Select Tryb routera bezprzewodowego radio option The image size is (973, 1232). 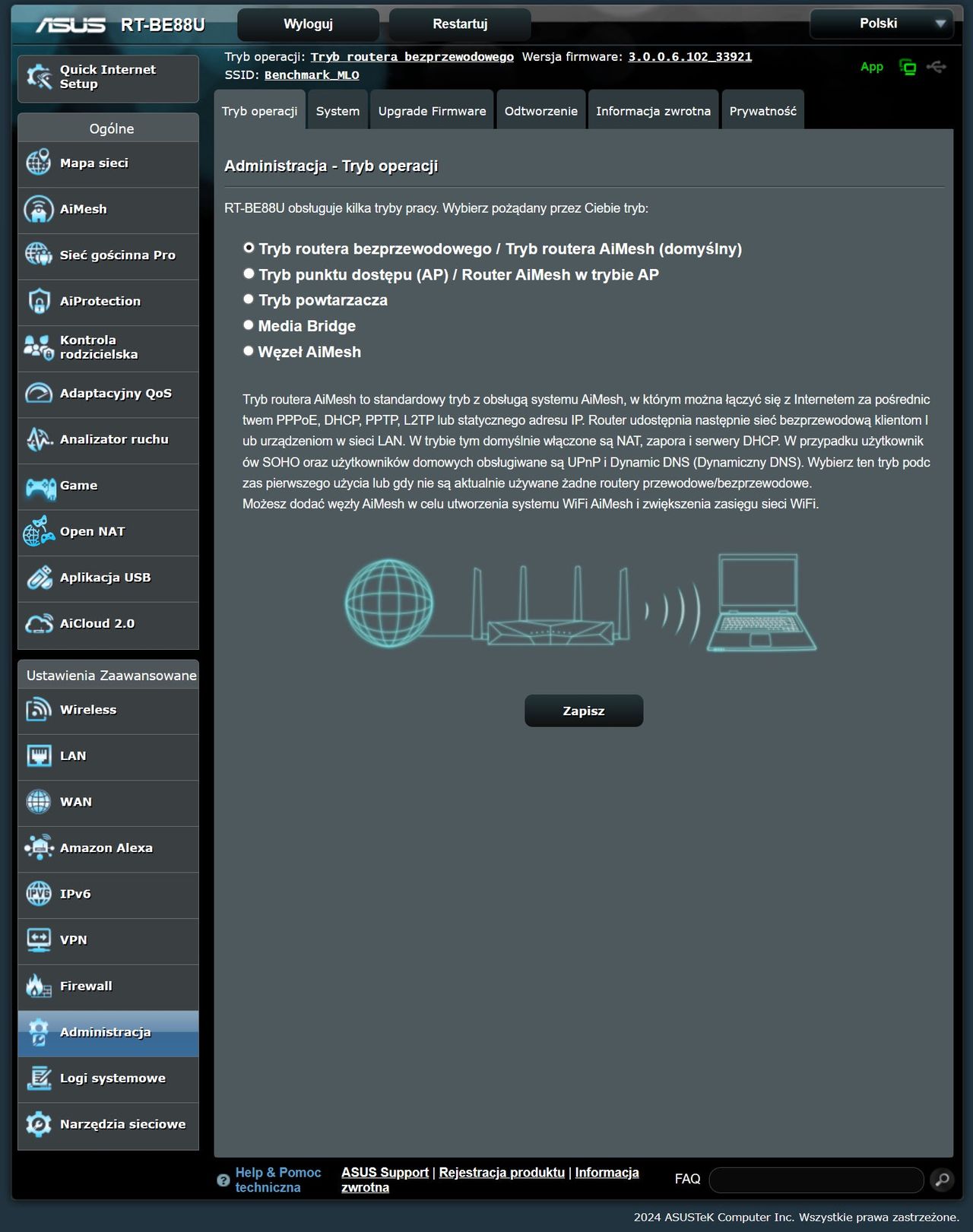249,248
